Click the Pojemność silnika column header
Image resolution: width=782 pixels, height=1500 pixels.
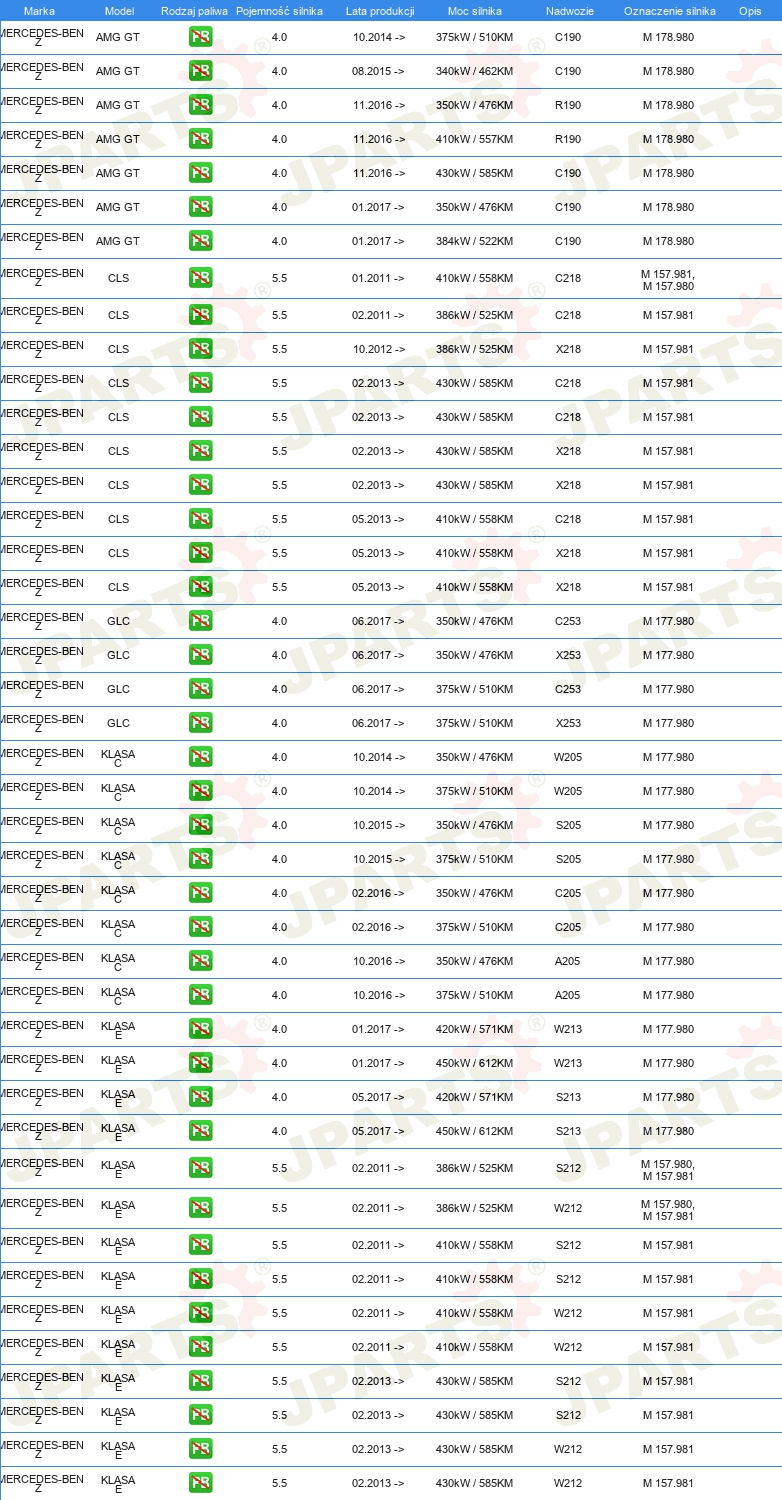[279, 11]
